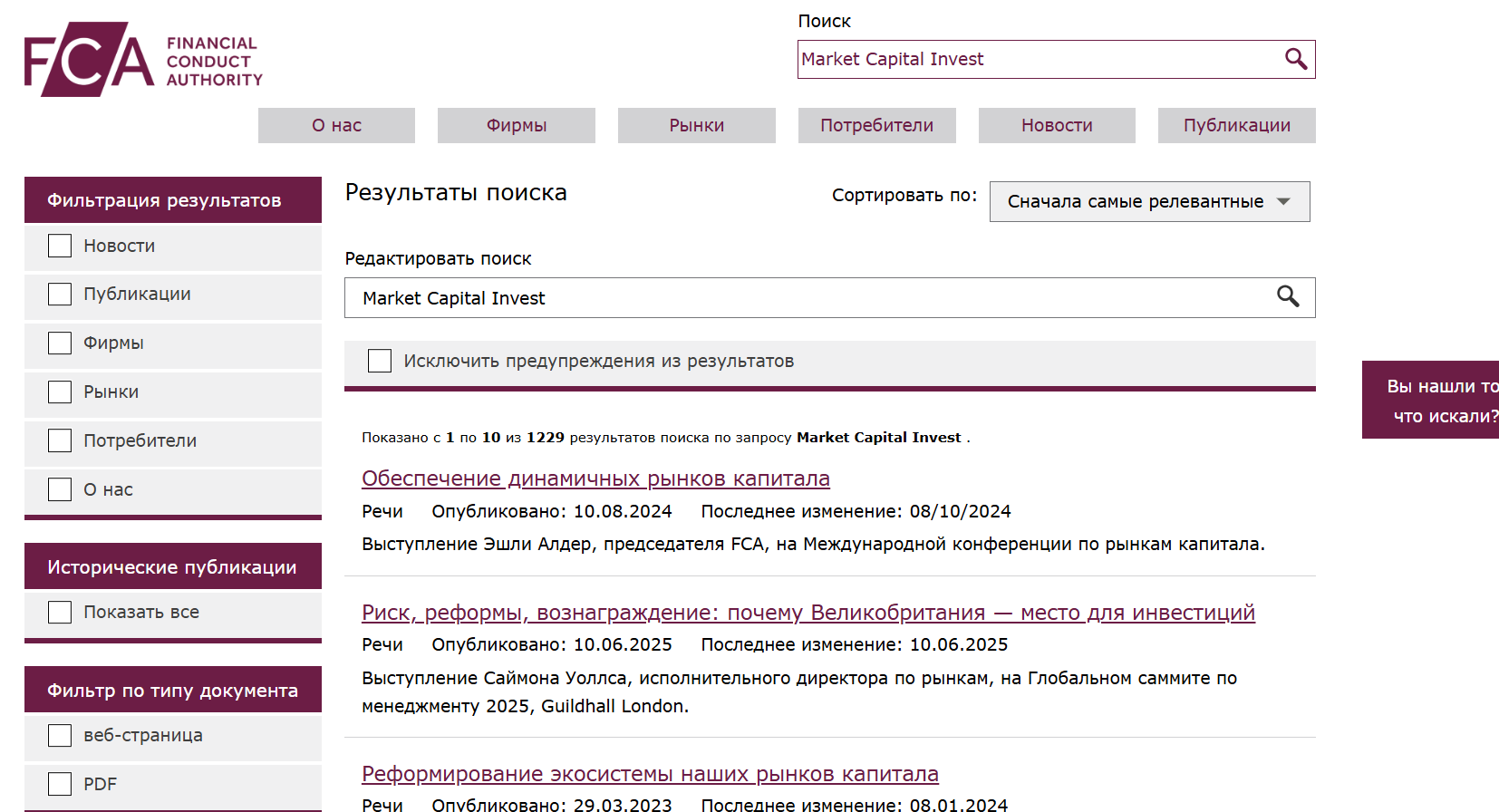This screenshot has width=1499, height=812.
Task: Check Показать все under historical publications
Action: pyautogui.click(x=60, y=613)
